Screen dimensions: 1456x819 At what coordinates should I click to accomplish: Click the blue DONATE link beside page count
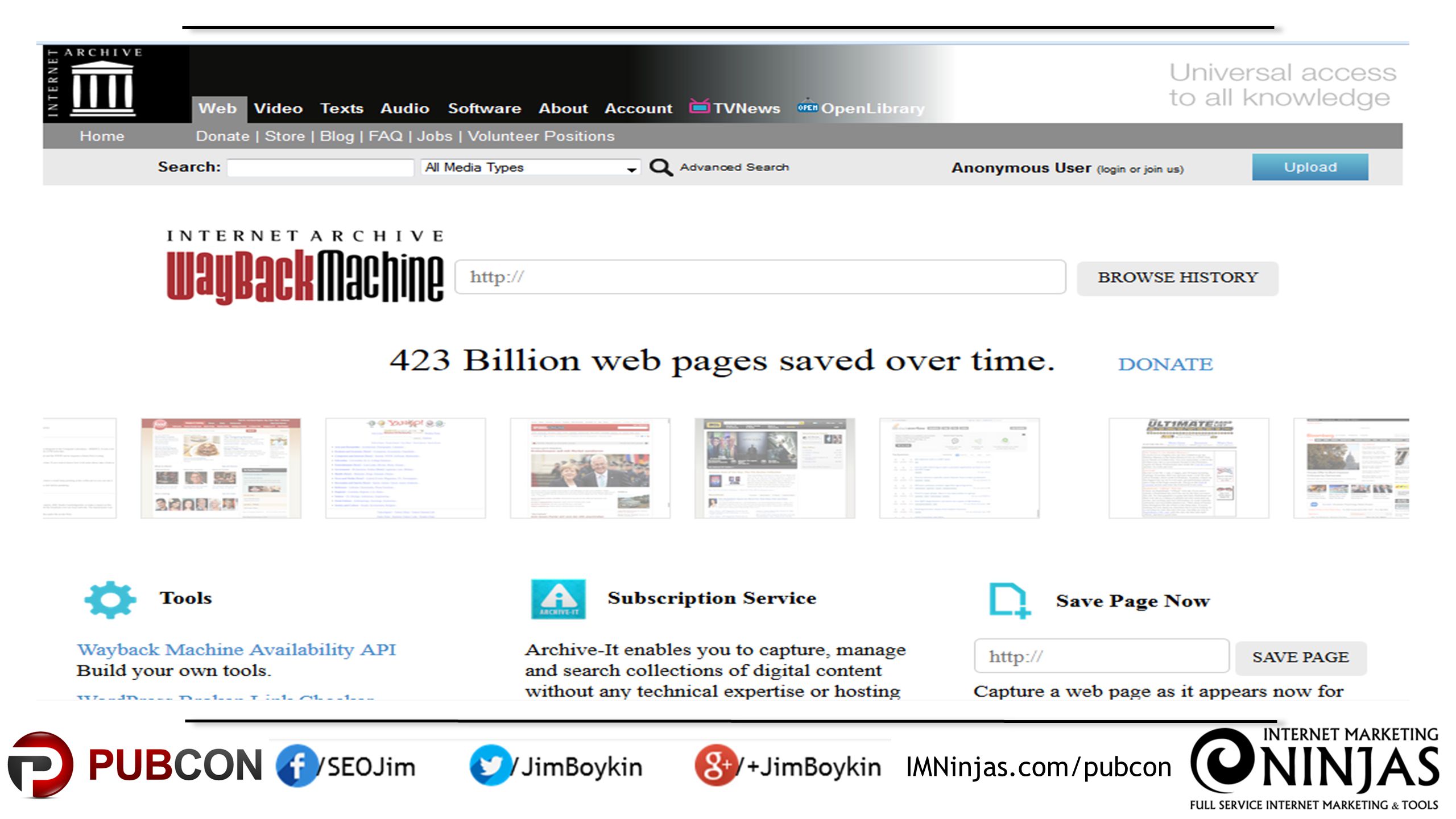coord(1165,364)
